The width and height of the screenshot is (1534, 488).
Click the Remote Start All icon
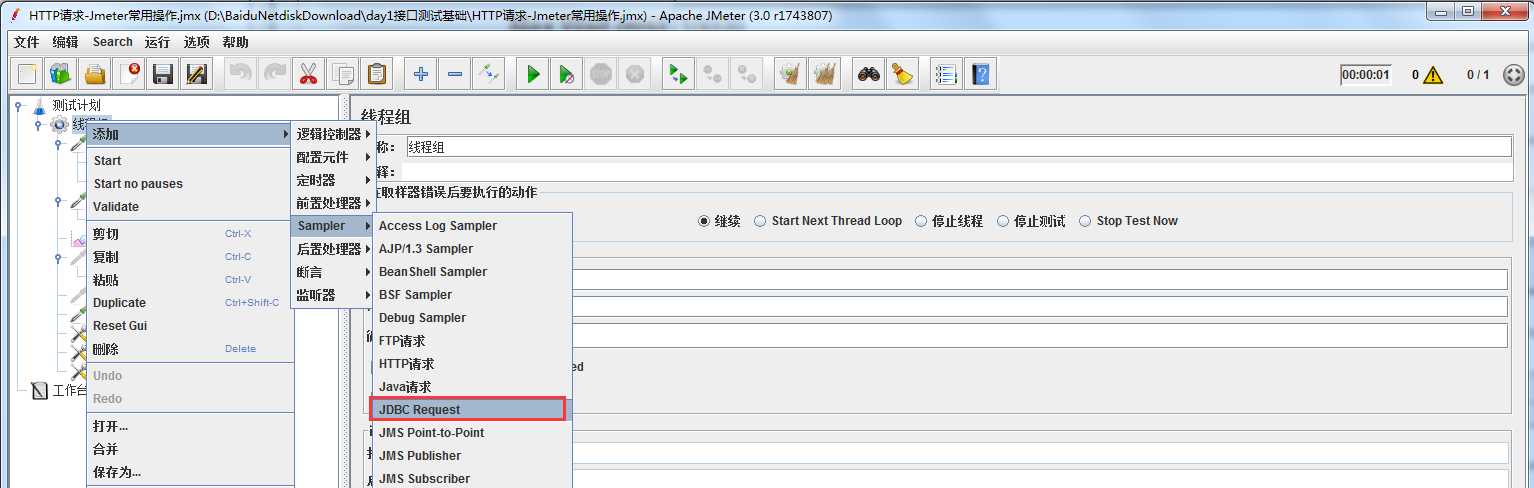coord(679,74)
